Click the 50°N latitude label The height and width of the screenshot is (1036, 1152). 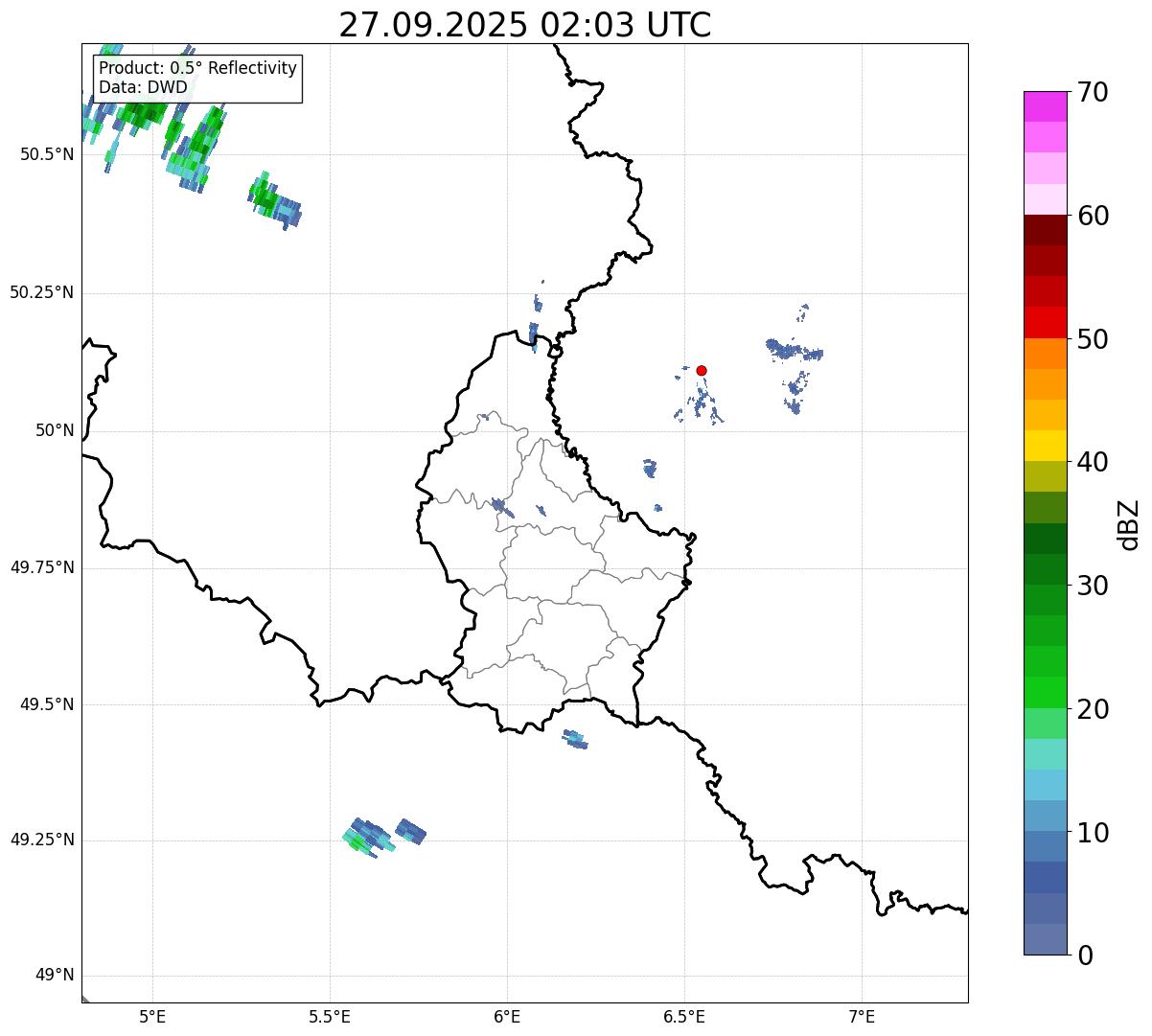tap(55, 430)
